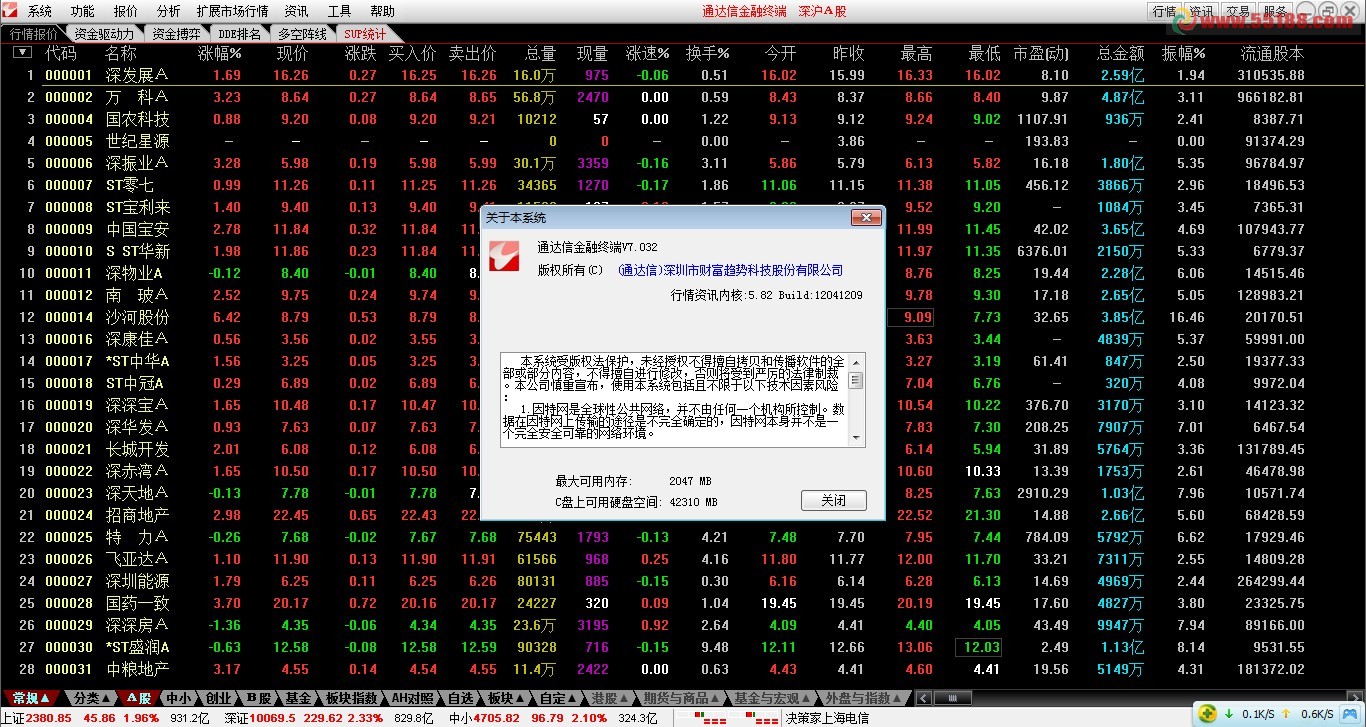This screenshot has width=1366, height=727.
Task: Click the 决策家上海电信 server status text
Action: [x=826, y=718]
